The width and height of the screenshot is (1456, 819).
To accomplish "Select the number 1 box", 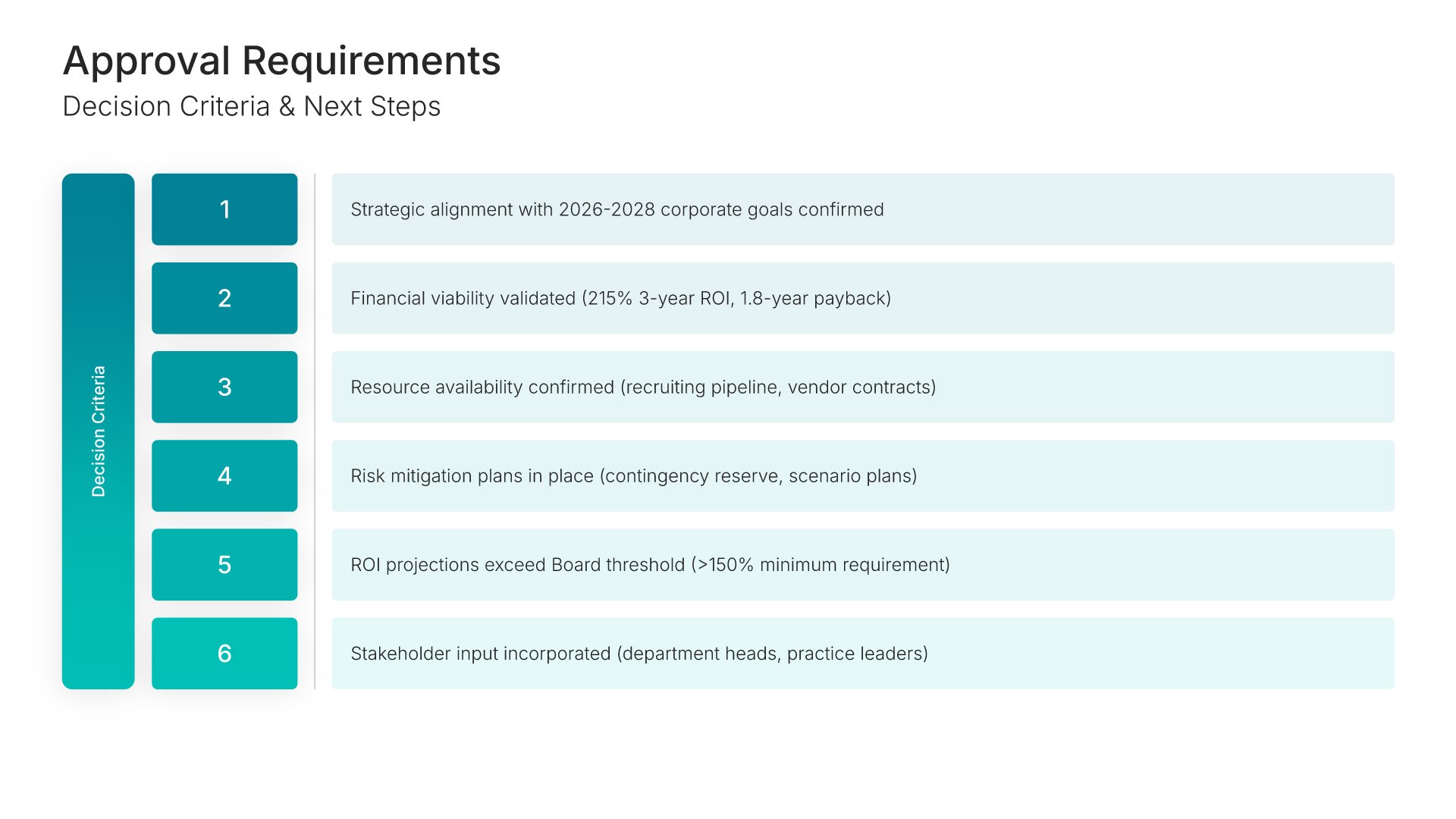I will [224, 209].
